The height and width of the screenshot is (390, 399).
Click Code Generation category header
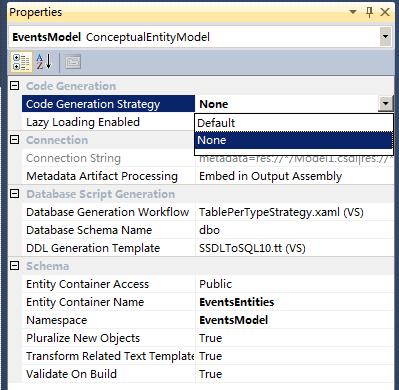click(x=71, y=86)
